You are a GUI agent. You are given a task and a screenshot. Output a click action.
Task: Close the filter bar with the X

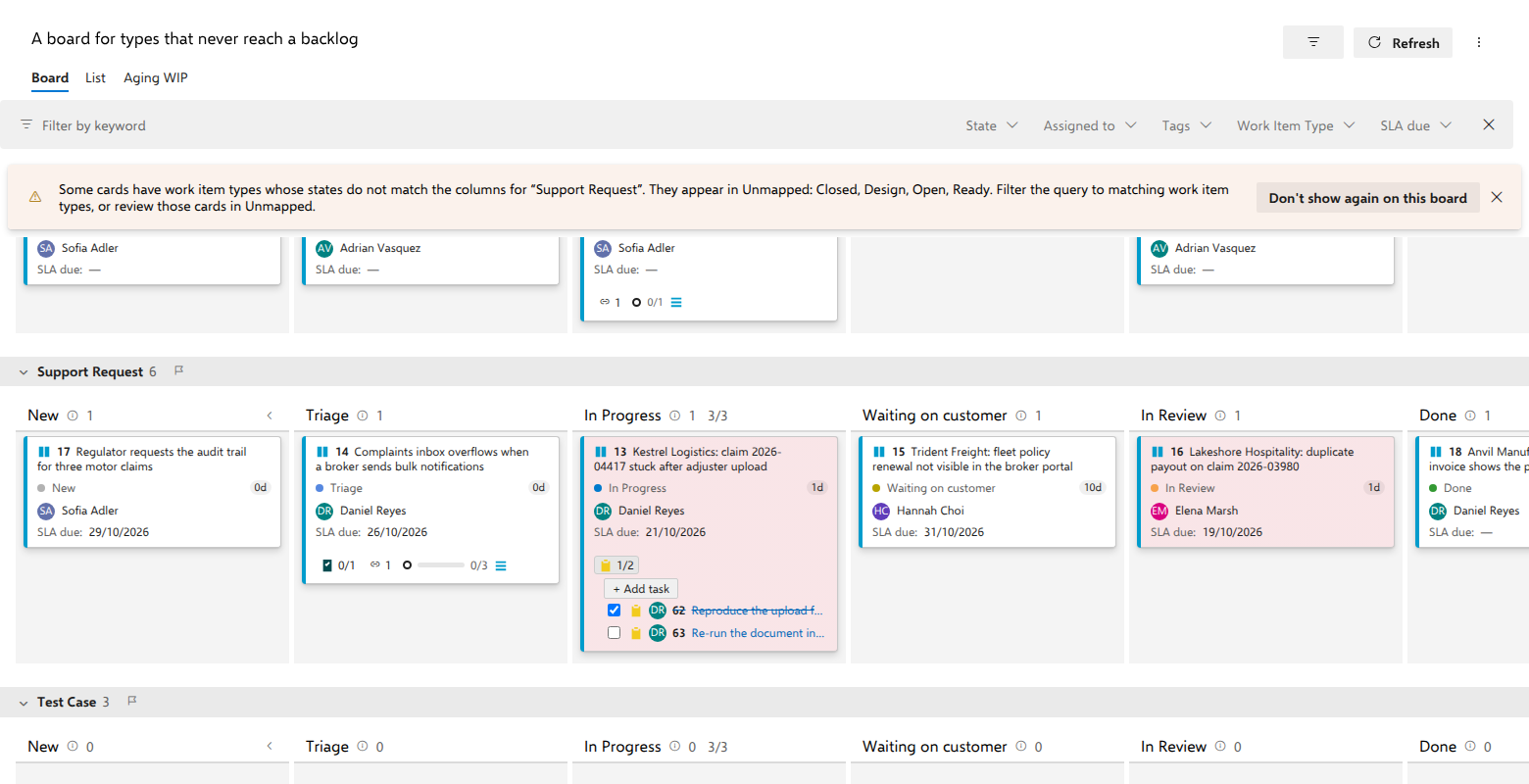click(1489, 124)
